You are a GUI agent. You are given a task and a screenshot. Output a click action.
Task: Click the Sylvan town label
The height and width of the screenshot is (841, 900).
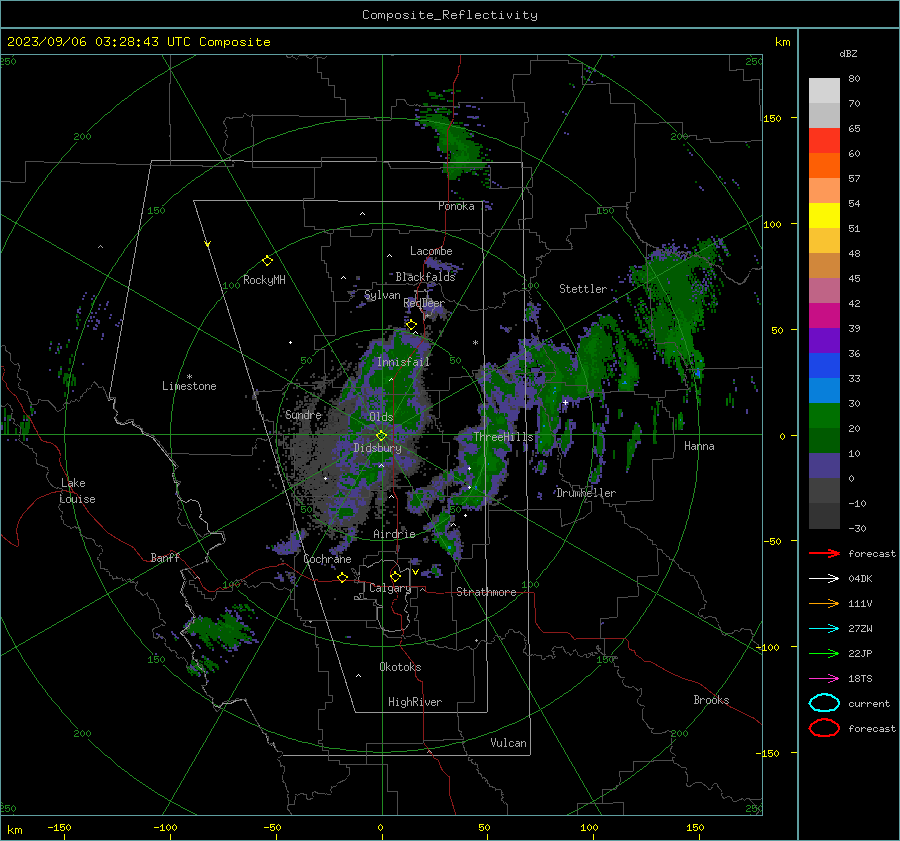(382, 295)
